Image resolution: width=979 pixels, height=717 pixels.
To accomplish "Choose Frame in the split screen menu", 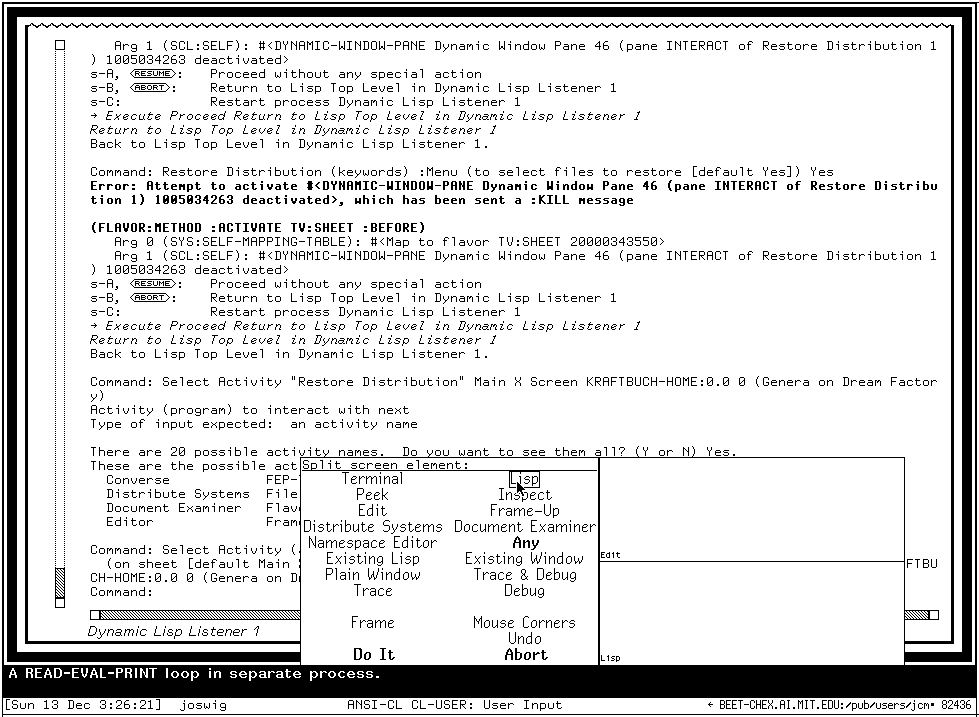I will [373, 623].
